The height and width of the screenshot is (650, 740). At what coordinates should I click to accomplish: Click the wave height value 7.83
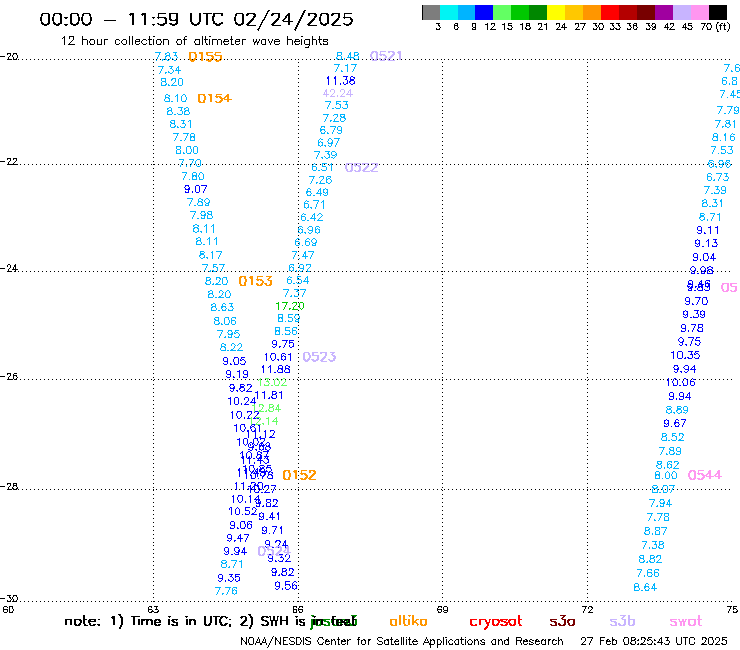click(x=166, y=57)
